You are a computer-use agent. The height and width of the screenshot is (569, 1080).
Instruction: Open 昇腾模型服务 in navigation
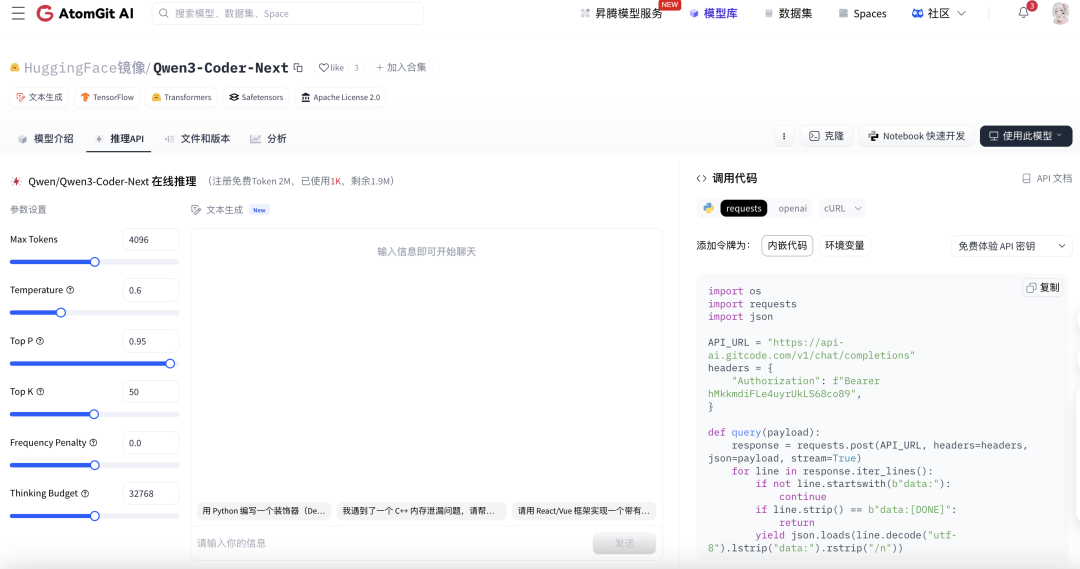[621, 13]
